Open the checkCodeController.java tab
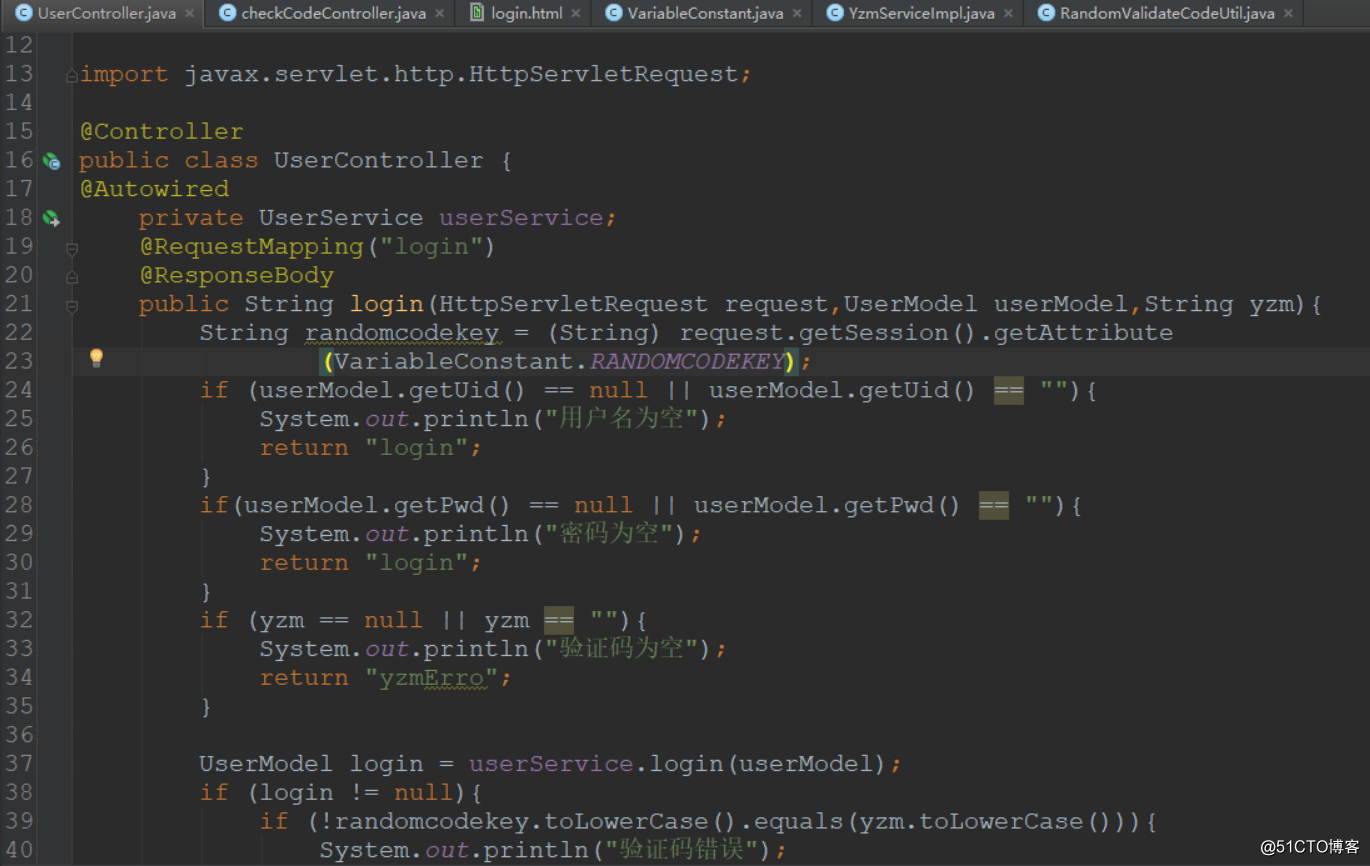This screenshot has width=1370, height=866. (333, 13)
